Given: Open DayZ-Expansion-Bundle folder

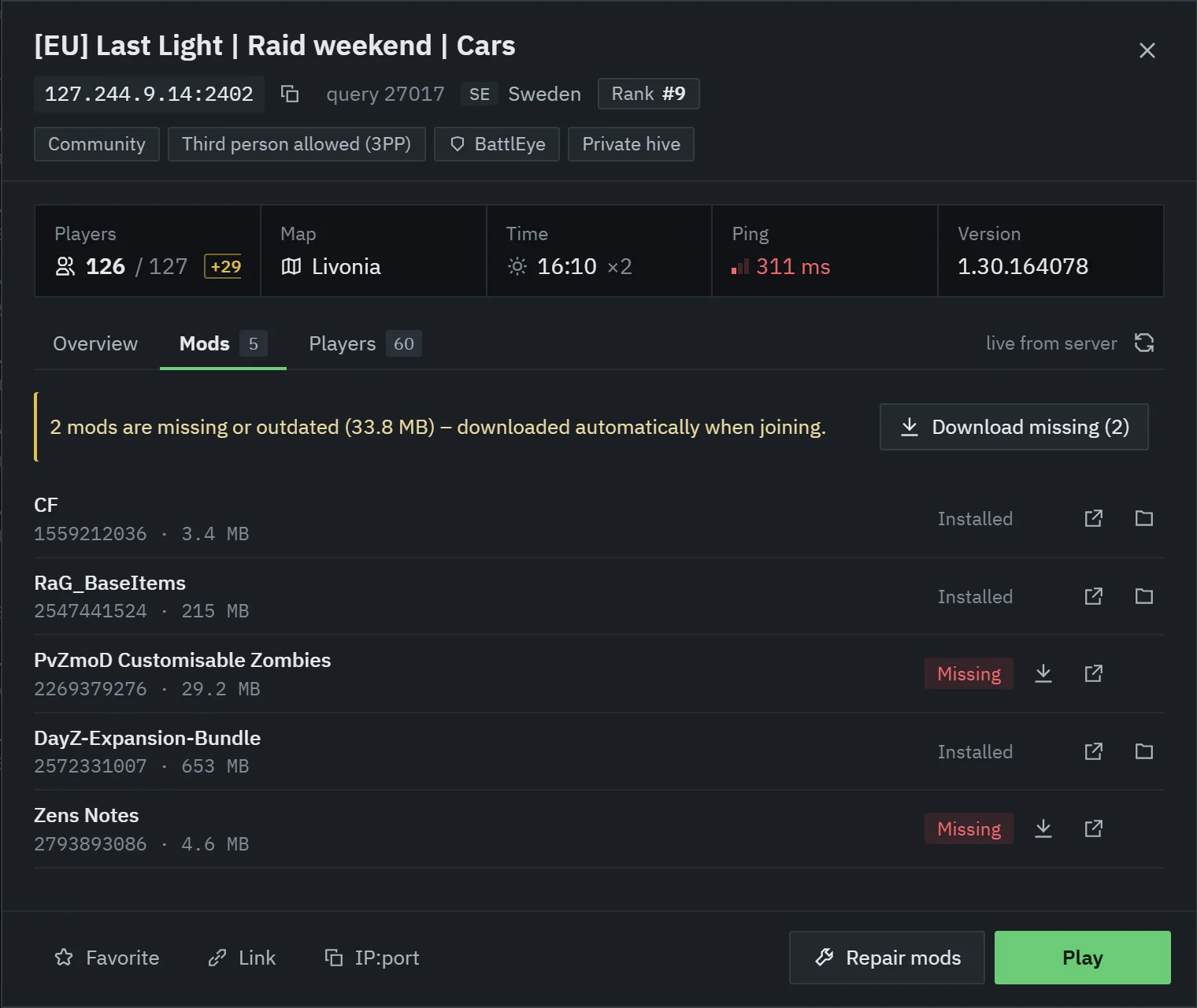Looking at the screenshot, I should pos(1144,751).
